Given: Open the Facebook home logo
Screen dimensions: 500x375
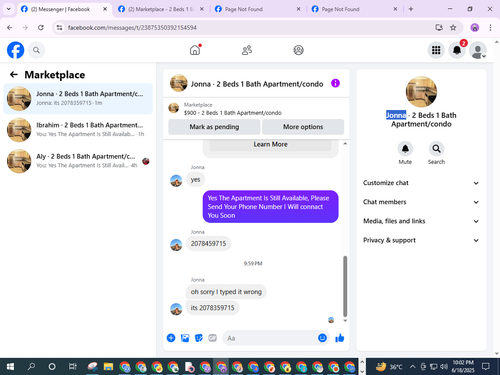Looking at the screenshot, I should [15, 50].
